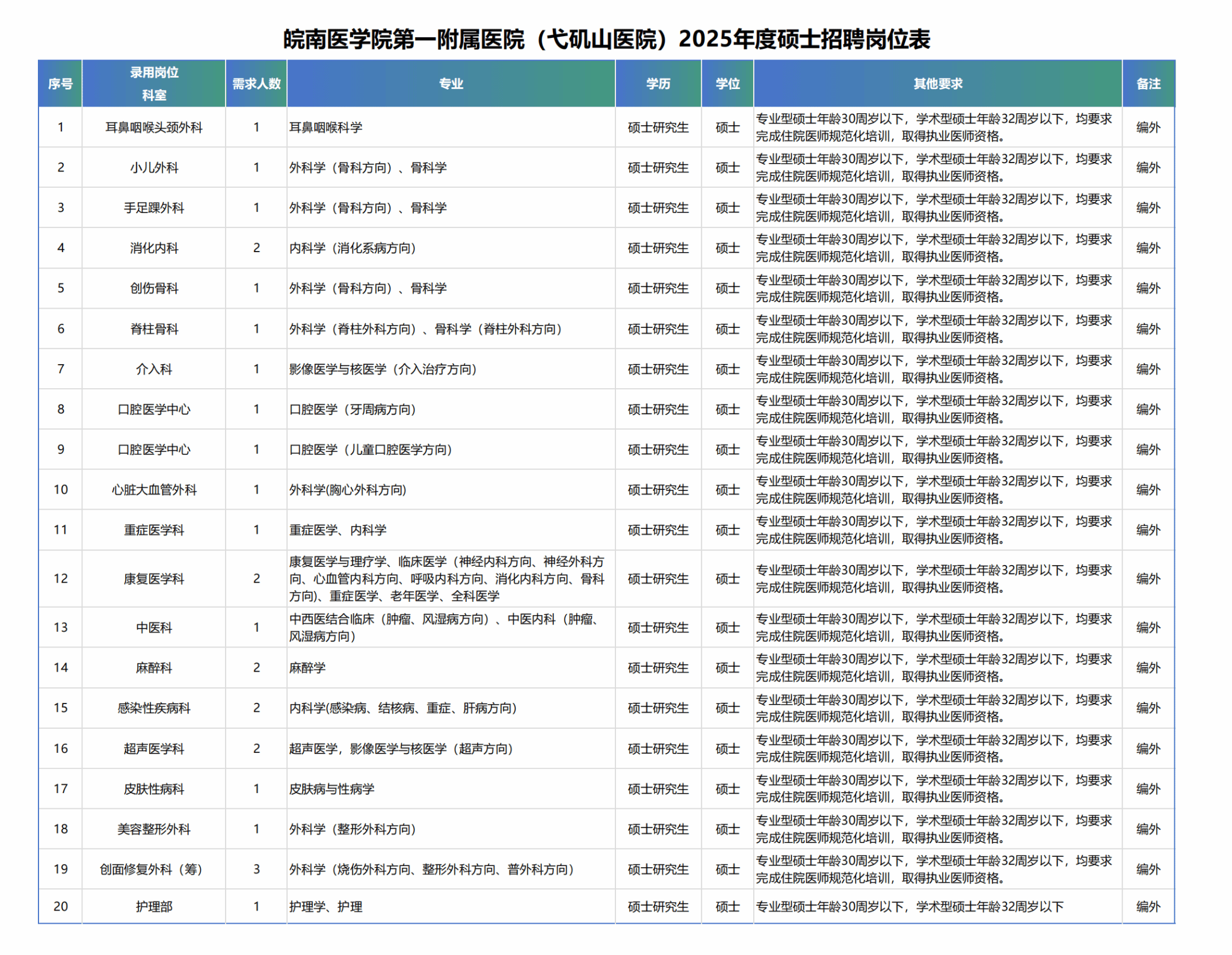Viewport: 1232px width, 955px height.
Task: Click the 其他要求 column header
Action: tap(937, 84)
